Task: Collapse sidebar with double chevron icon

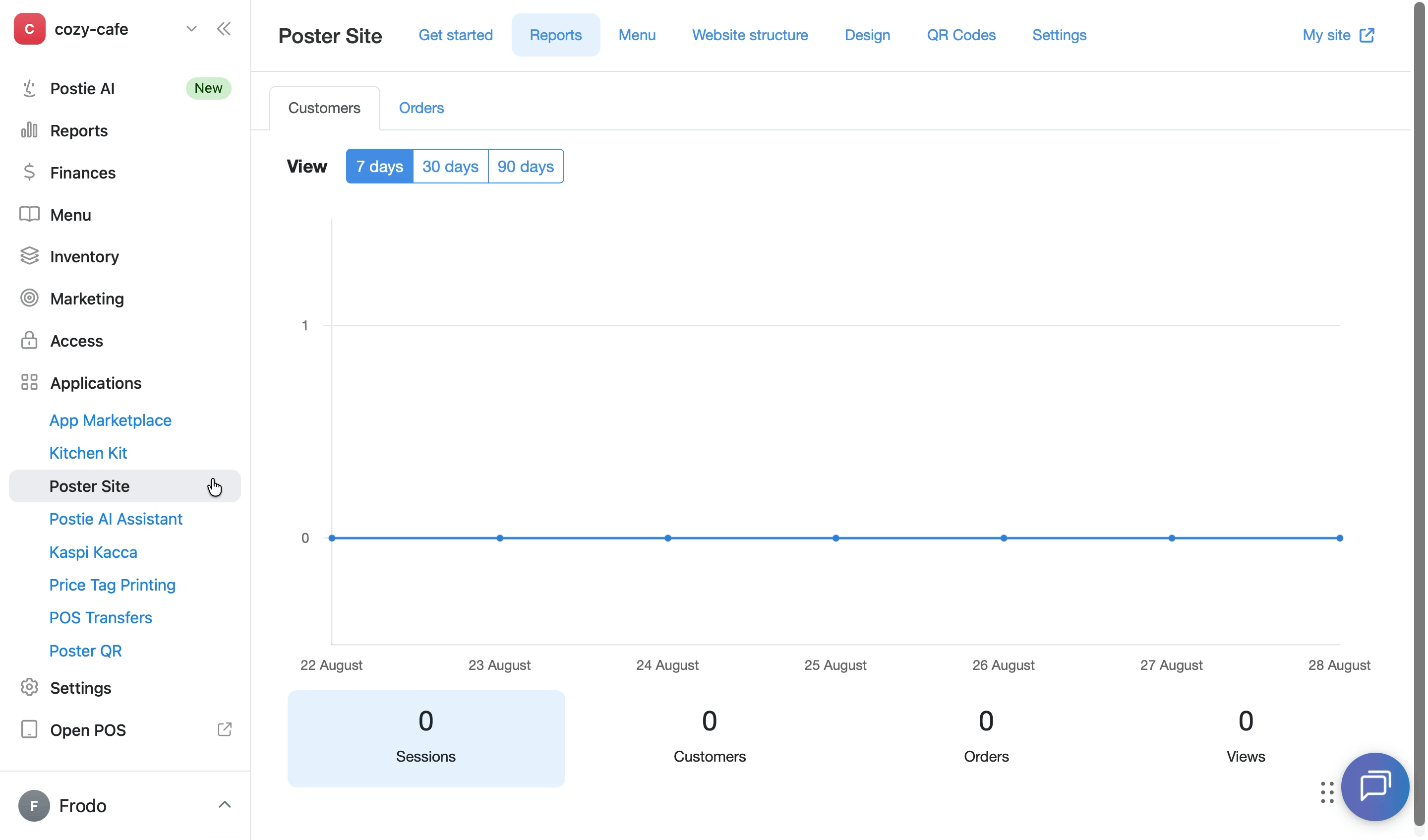Action: click(224, 29)
